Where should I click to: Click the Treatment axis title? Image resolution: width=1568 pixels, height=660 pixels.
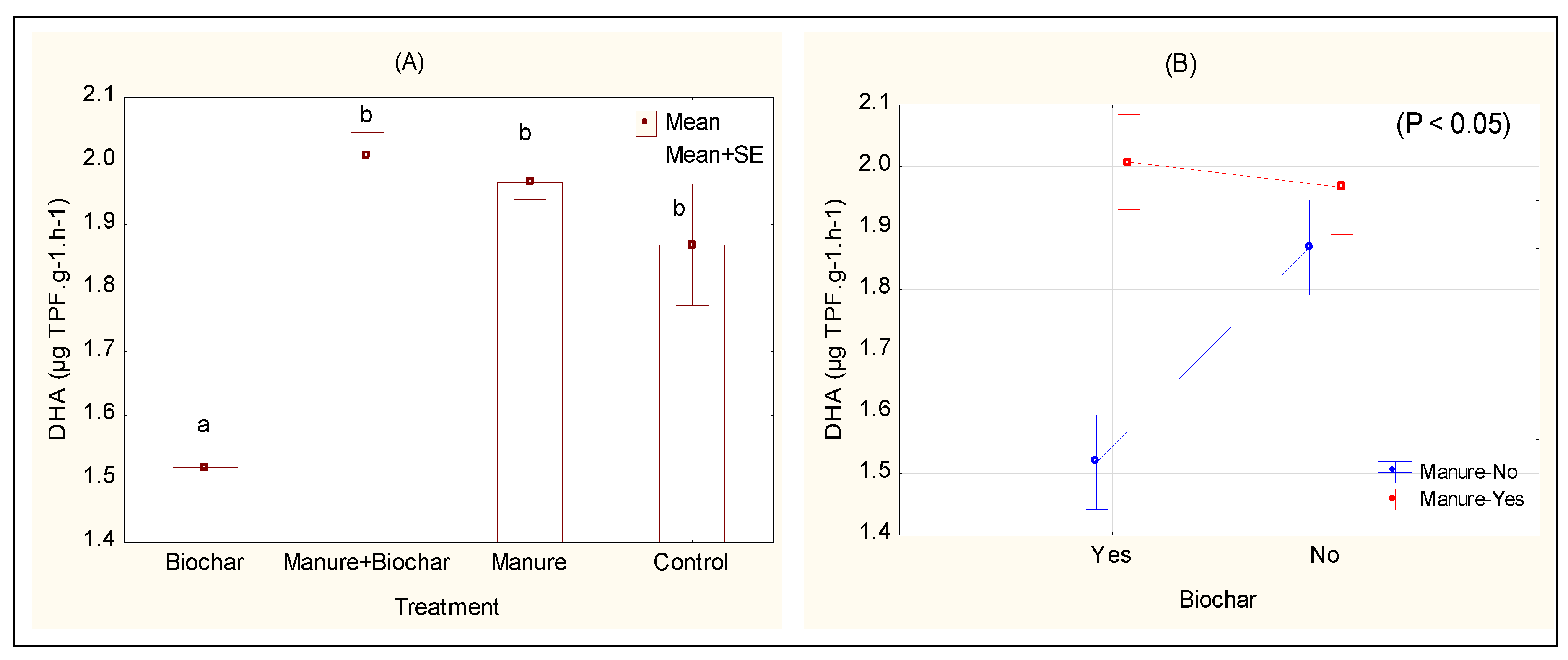447,607
